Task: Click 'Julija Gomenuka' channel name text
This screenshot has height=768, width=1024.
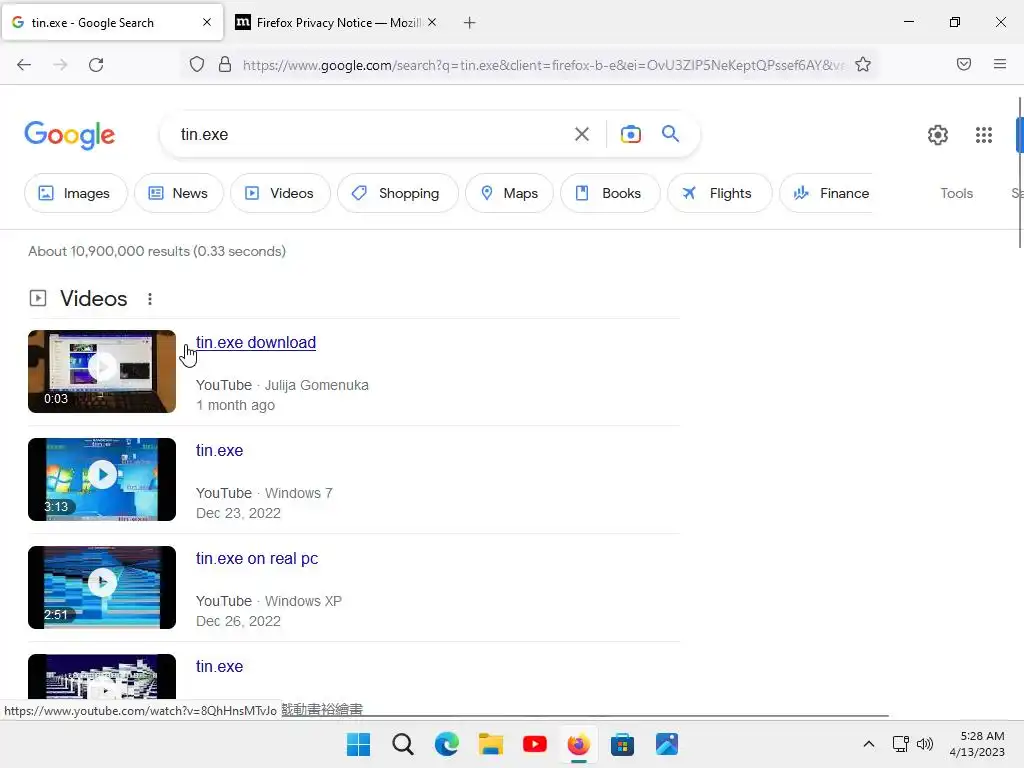Action: (316, 385)
